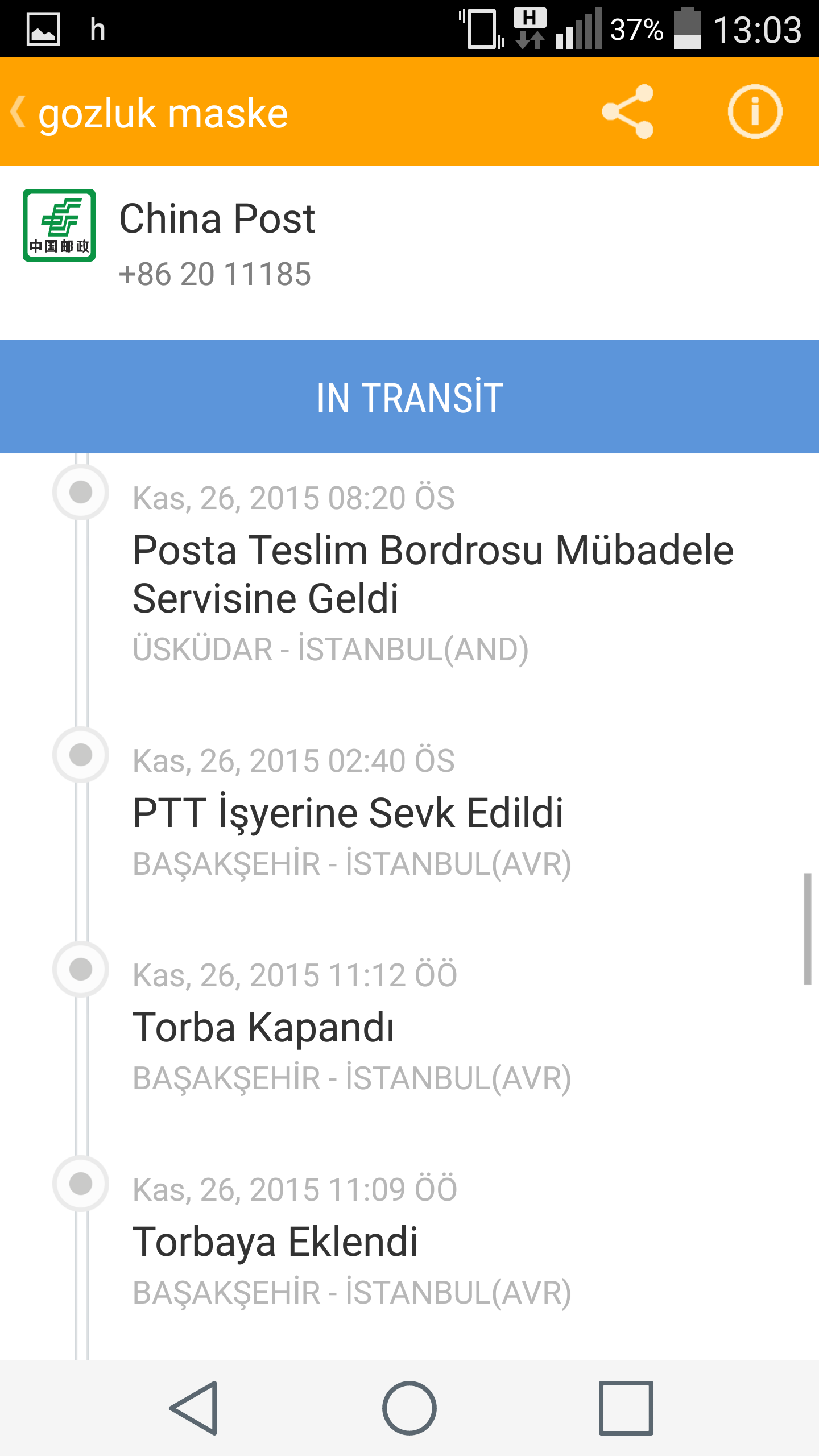Tap the gozluk maske title
Screen dimensions: 819x1456
click(x=163, y=114)
